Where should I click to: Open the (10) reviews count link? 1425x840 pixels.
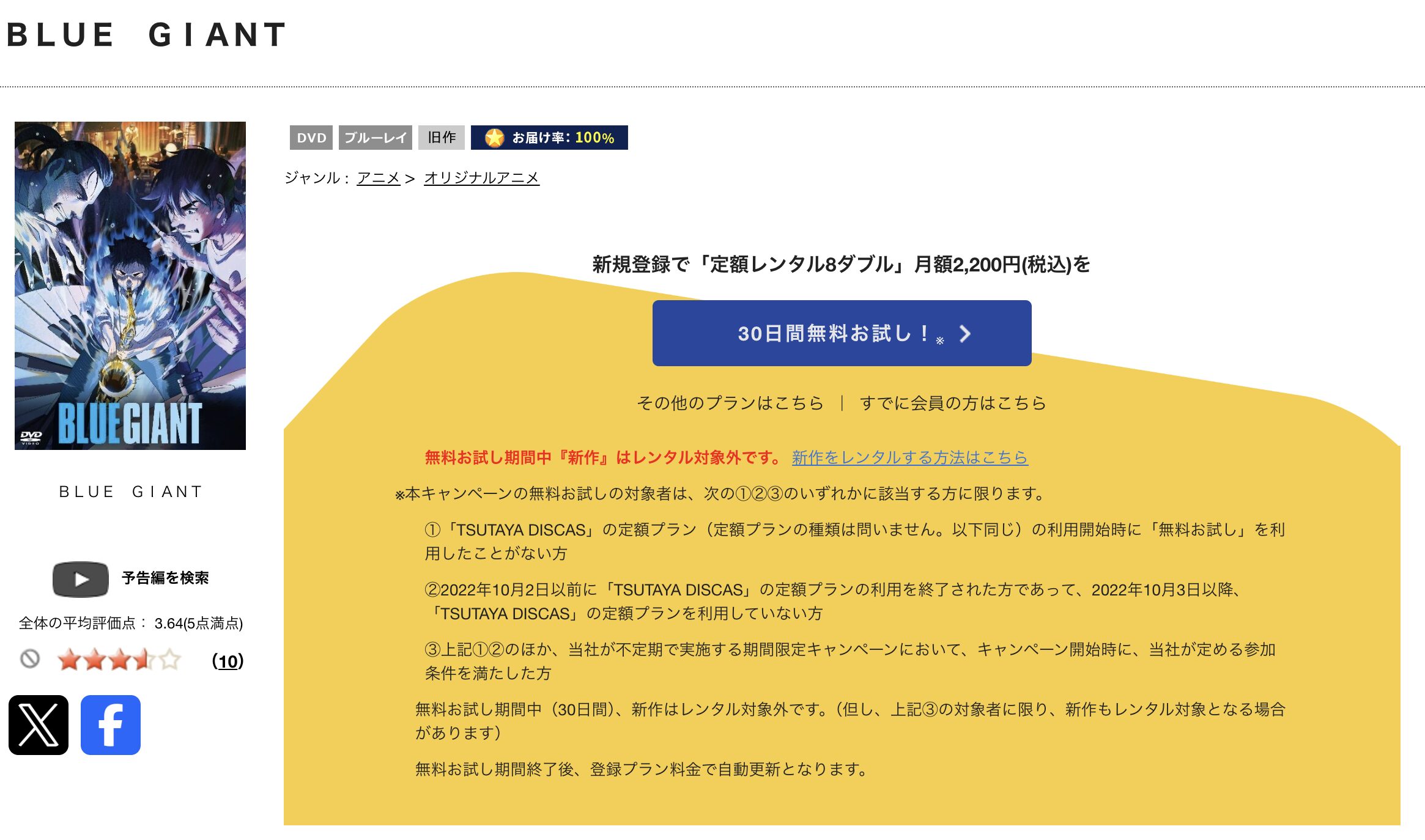click(228, 661)
